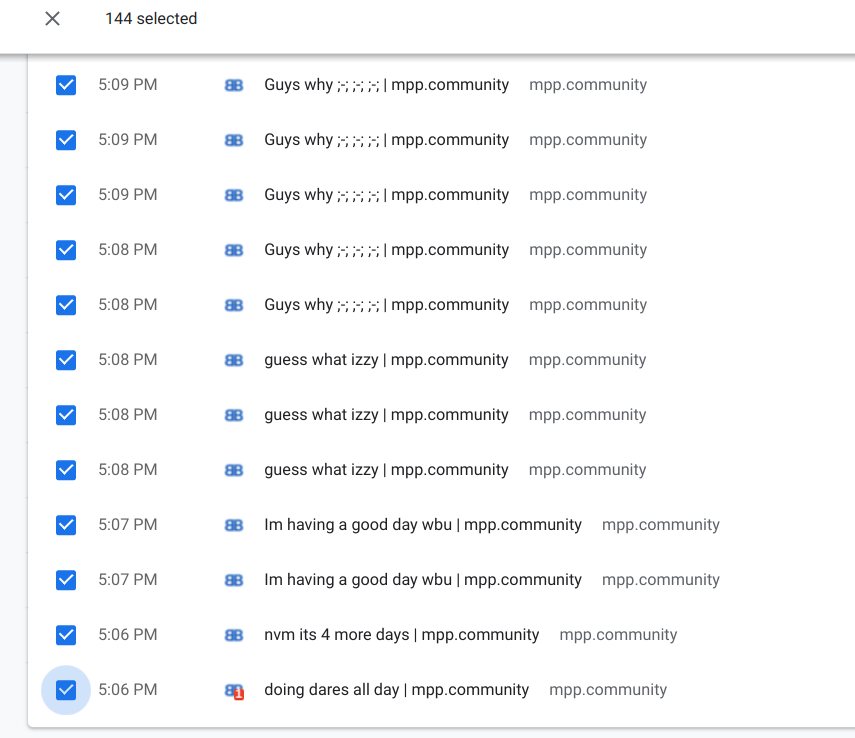Click the favicon of the topmost "guess what izzy" row

[x=234, y=361]
